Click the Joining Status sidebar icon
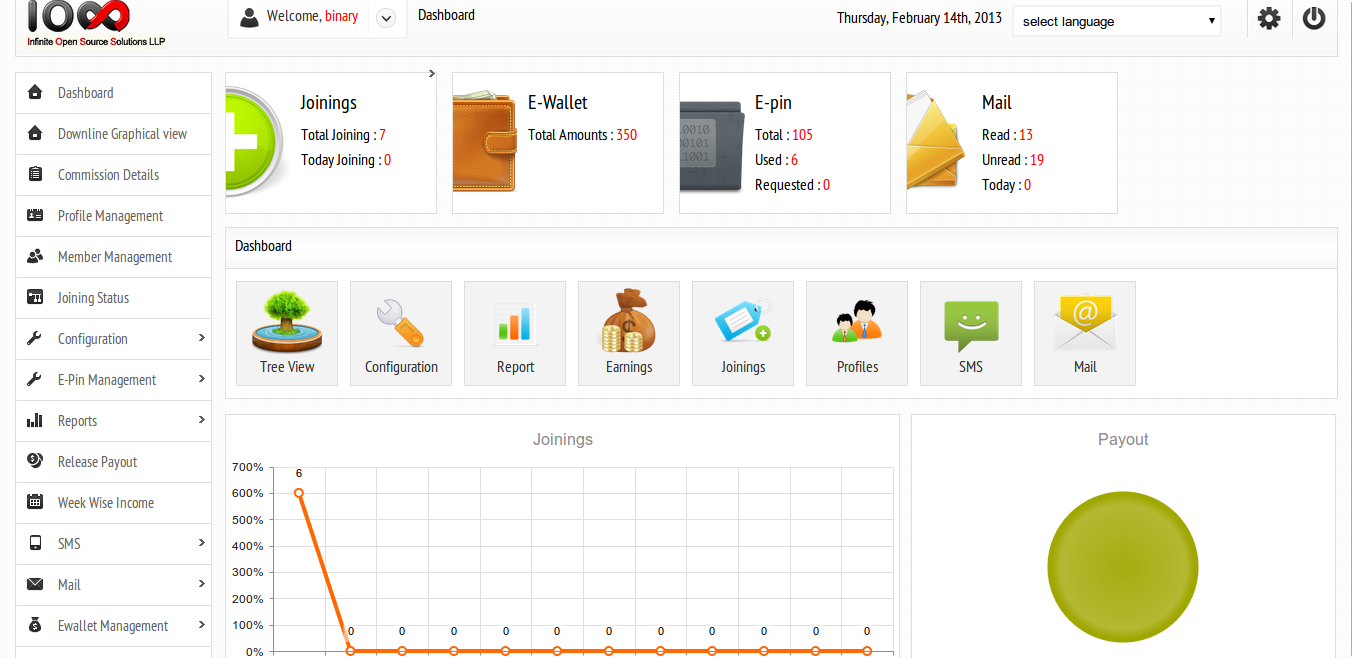This screenshot has height=658, width=1352. pos(35,298)
